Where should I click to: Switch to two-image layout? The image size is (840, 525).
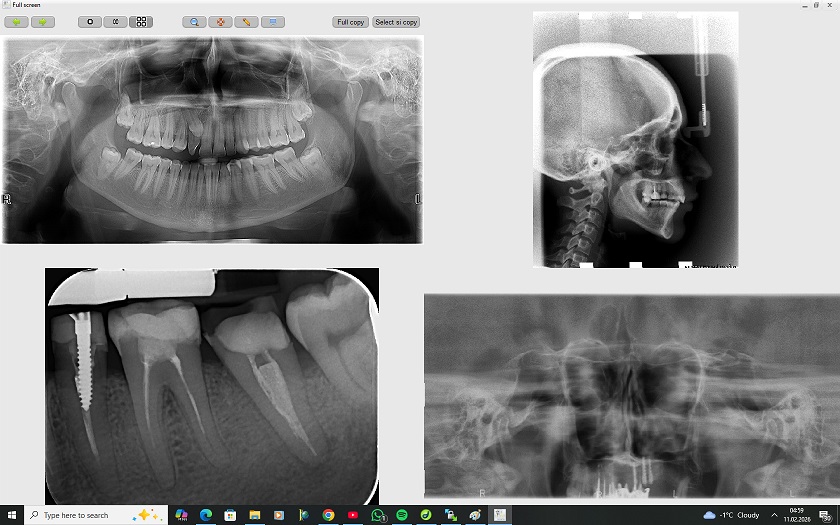[x=115, y=22]
